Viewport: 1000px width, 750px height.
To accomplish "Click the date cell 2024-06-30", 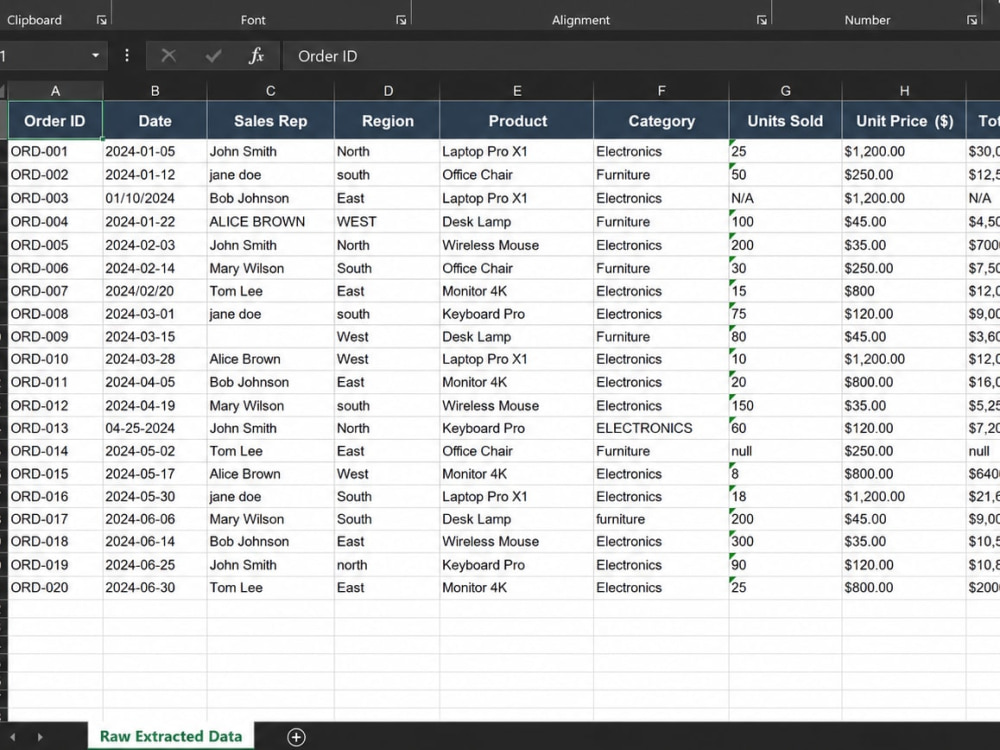I will pos(155,587).
